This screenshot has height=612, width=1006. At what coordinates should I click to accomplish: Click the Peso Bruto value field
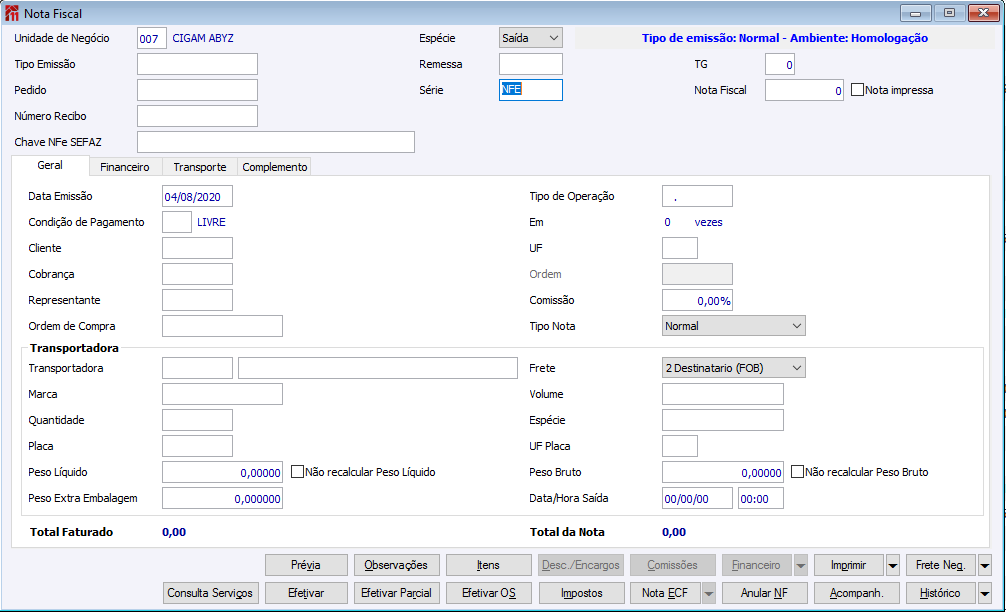[x=722, y=472]
